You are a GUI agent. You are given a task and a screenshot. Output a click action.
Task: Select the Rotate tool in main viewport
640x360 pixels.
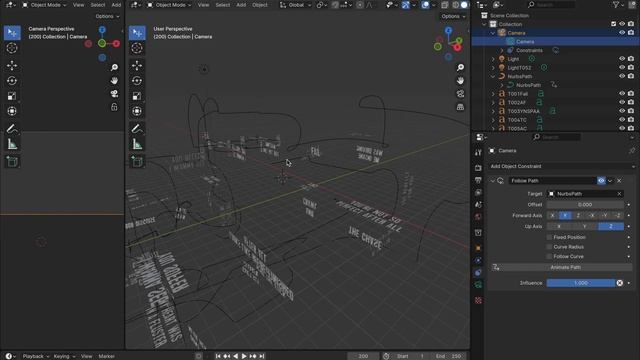137,81
